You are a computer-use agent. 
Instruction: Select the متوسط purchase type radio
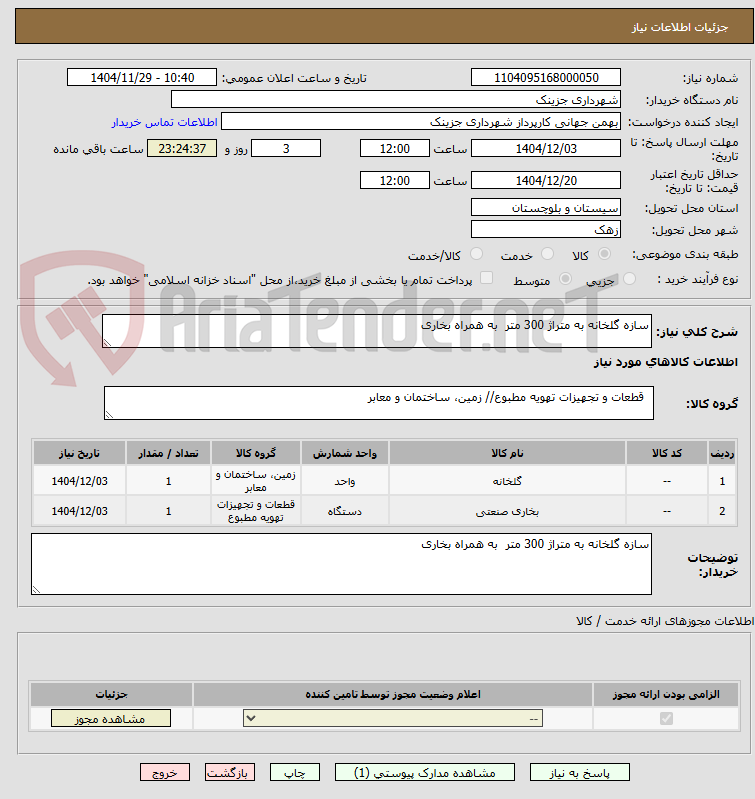[x=565, y=279]
